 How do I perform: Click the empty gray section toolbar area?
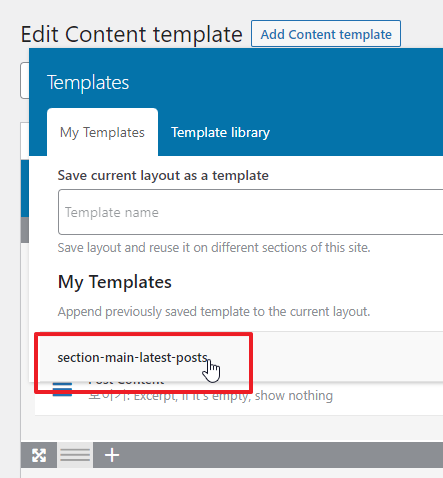(280, 455)
